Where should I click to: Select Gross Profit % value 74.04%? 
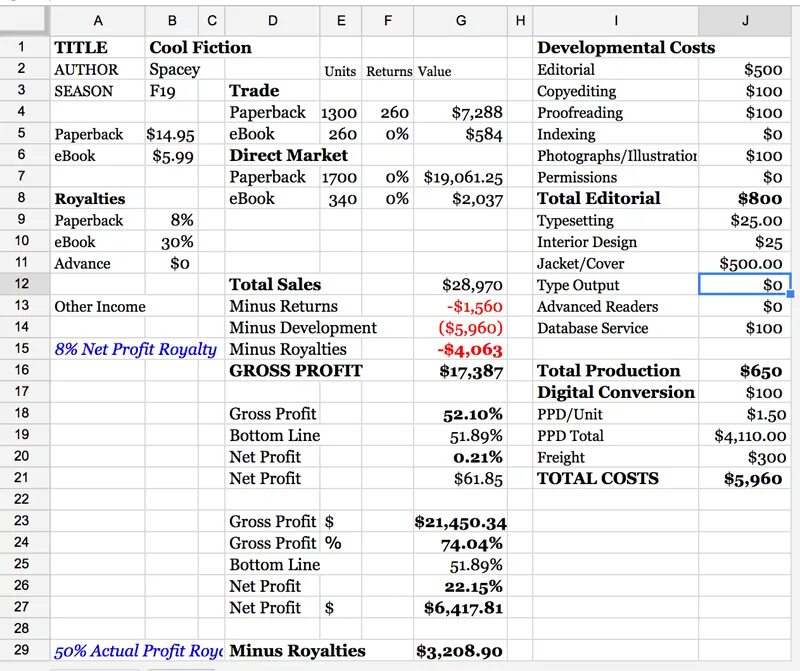click(460, 543)
